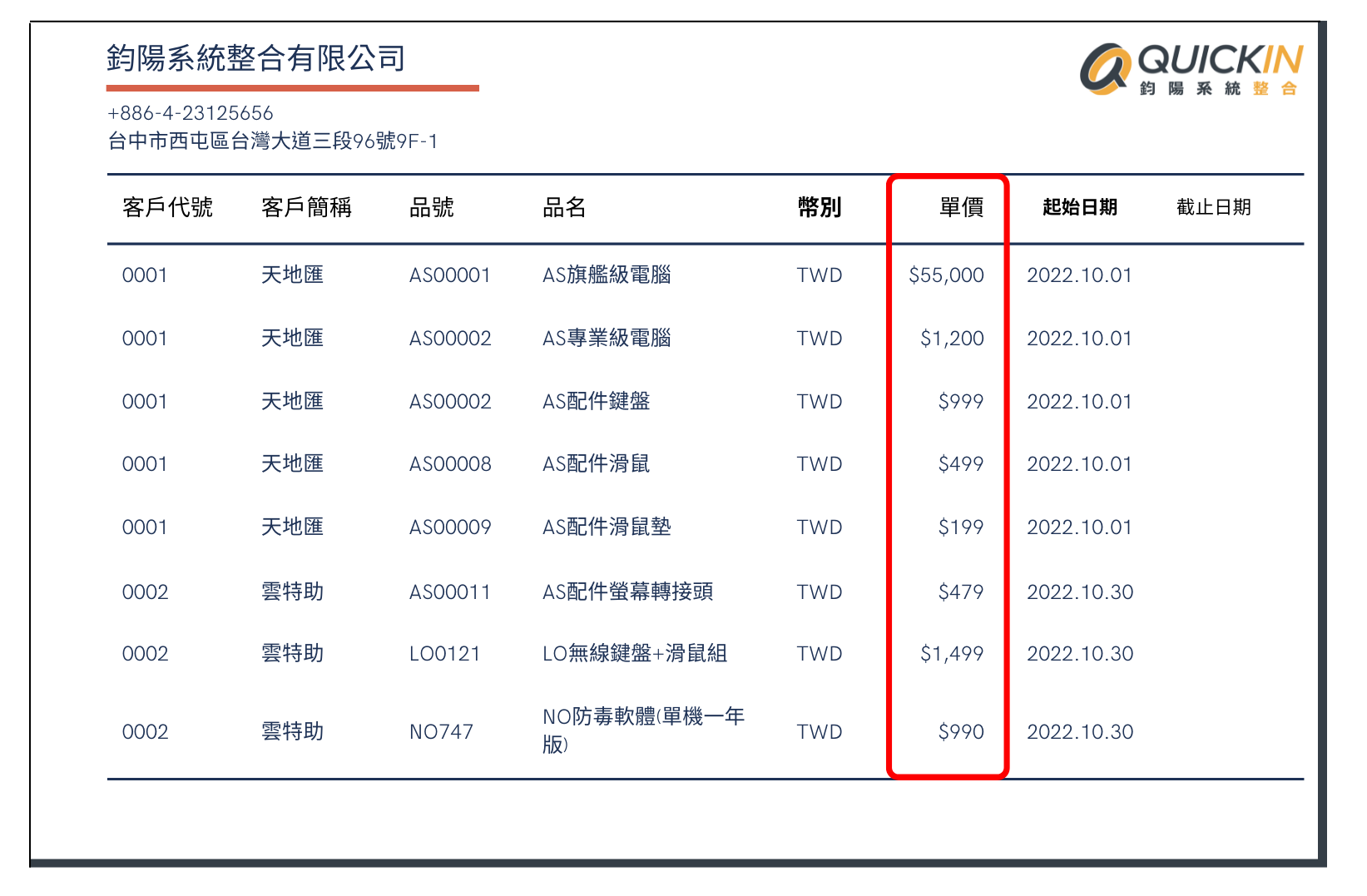Click the 幣別 column header

[x=820, y=207]
